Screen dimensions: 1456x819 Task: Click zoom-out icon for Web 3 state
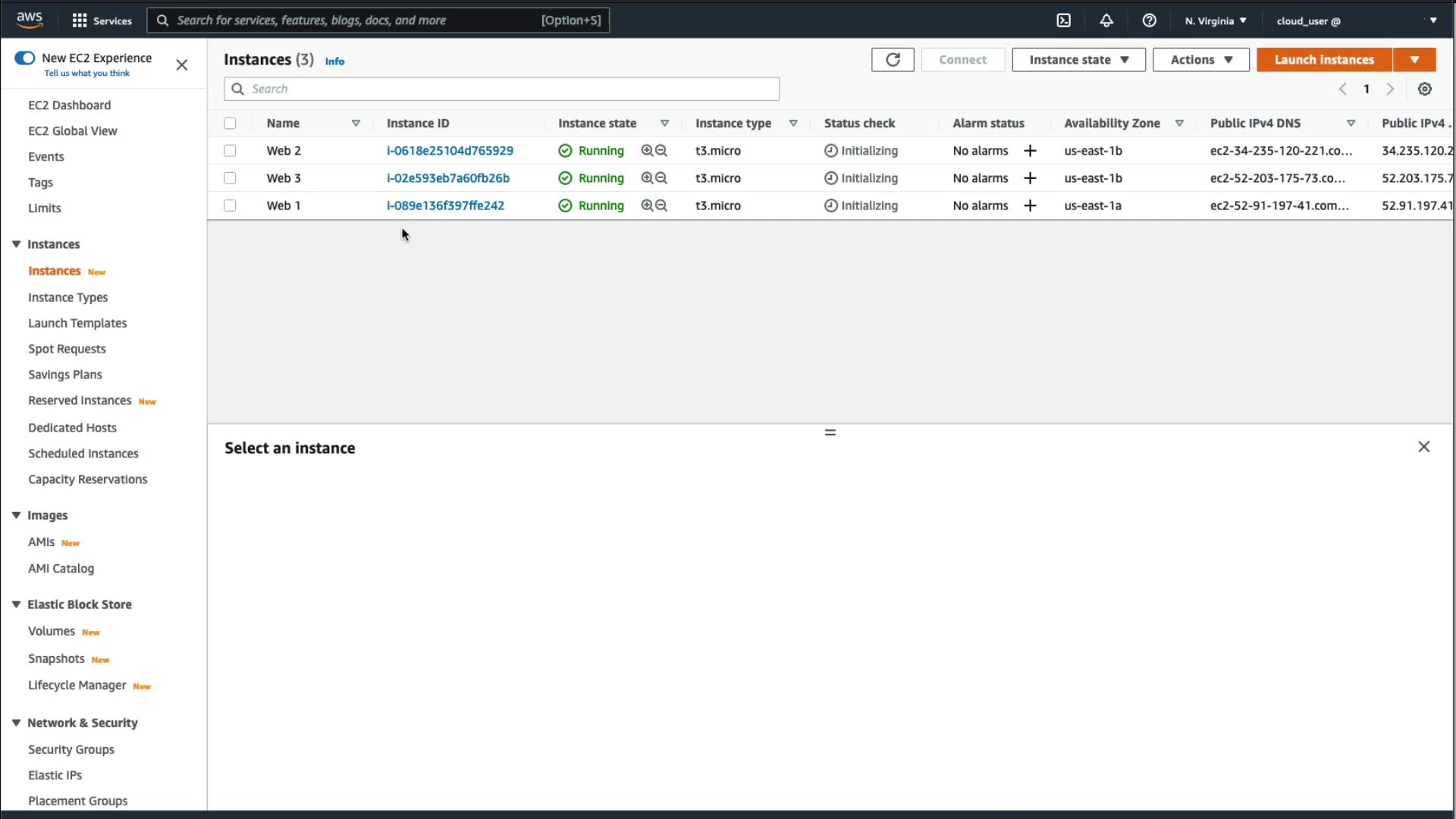tap(661, 178)
